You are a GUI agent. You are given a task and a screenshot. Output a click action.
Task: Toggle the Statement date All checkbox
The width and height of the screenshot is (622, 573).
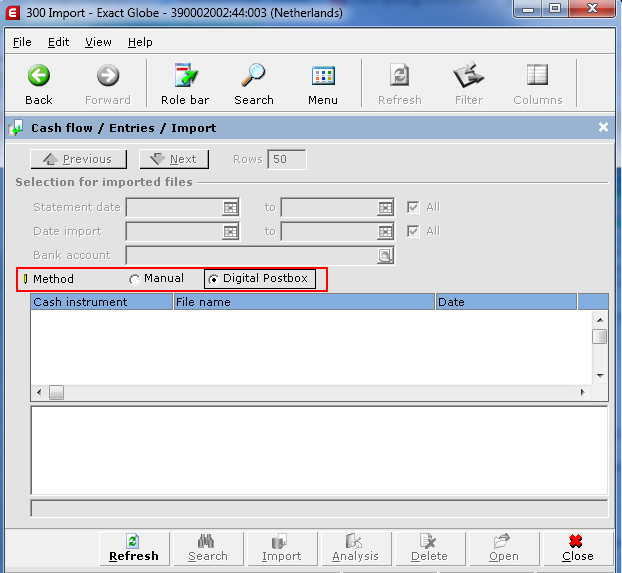pyautogui.click(x=413, y=207)
